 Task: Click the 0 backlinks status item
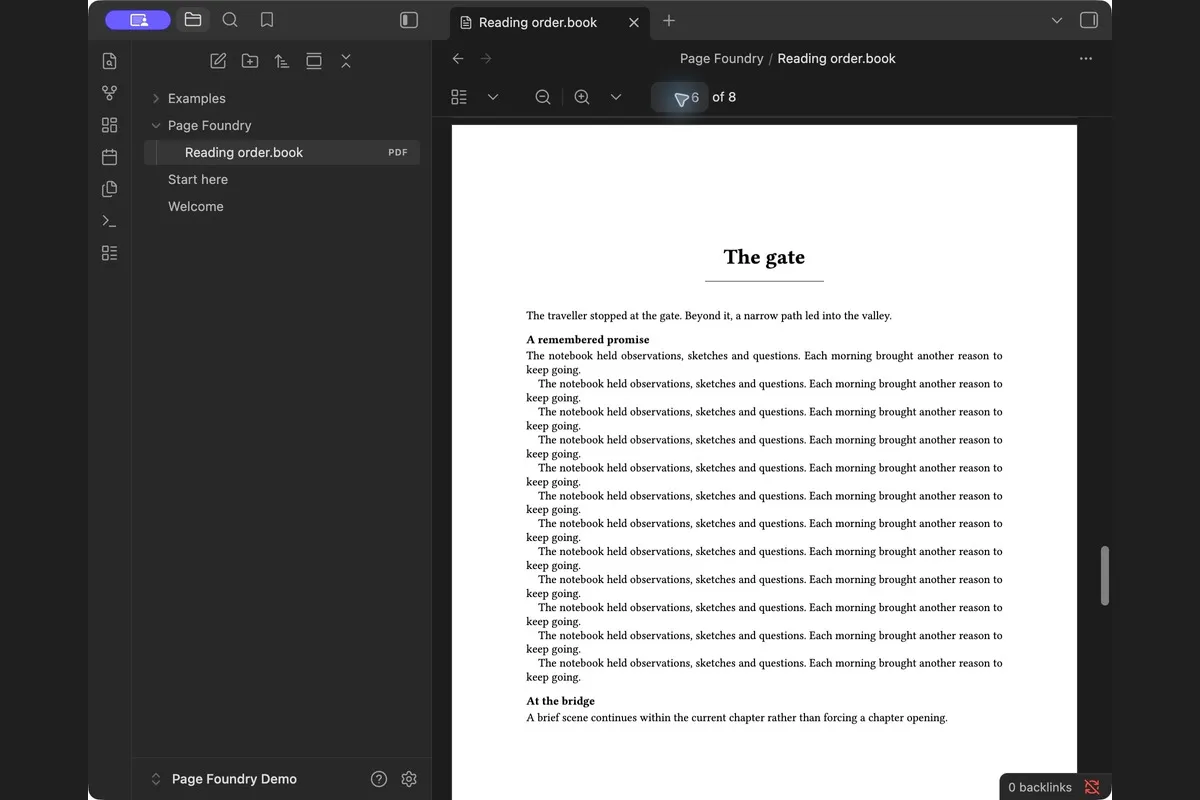tap(1040, 787)
